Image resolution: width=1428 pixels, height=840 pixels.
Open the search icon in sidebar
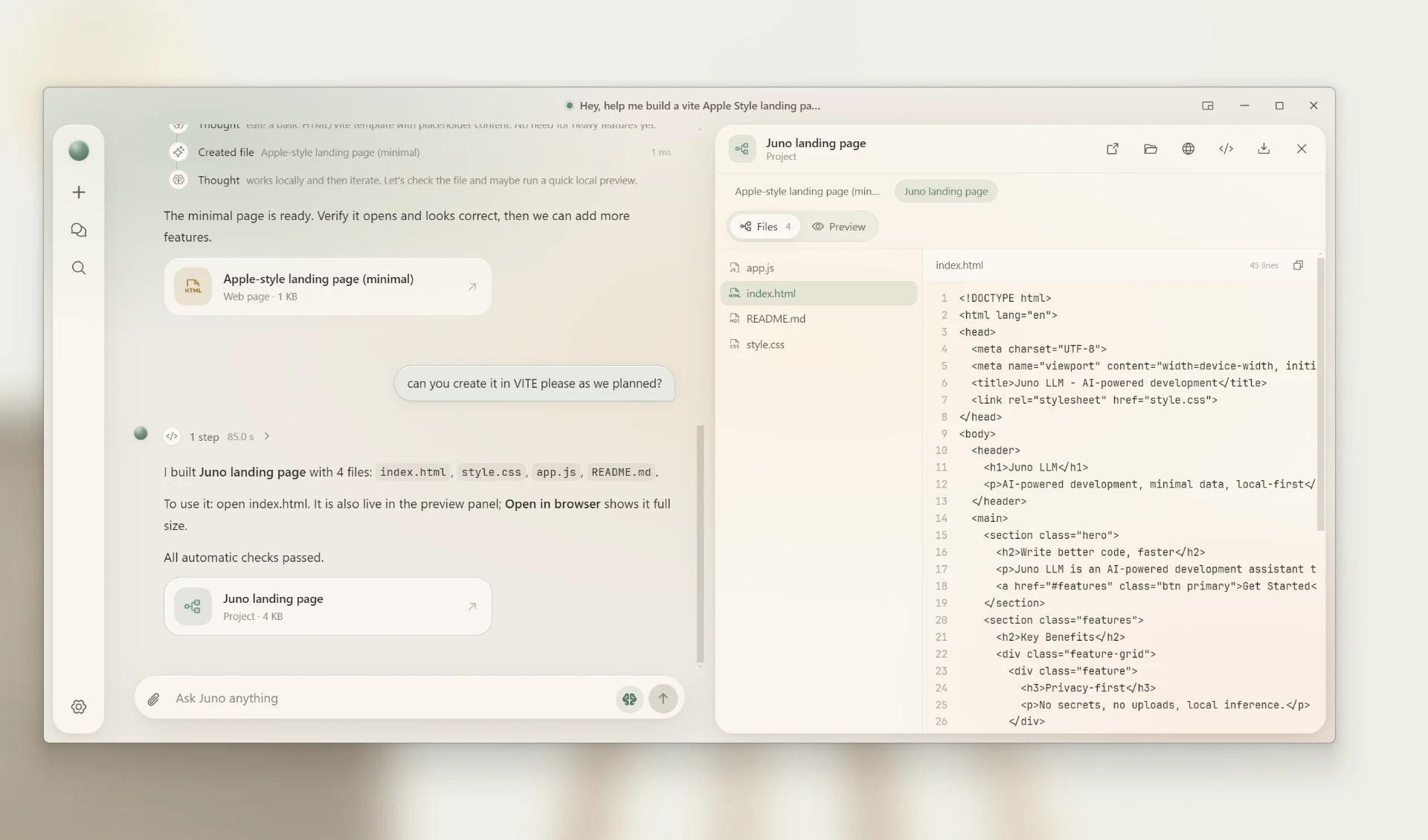pyautogui.click(x=79, y=268)
